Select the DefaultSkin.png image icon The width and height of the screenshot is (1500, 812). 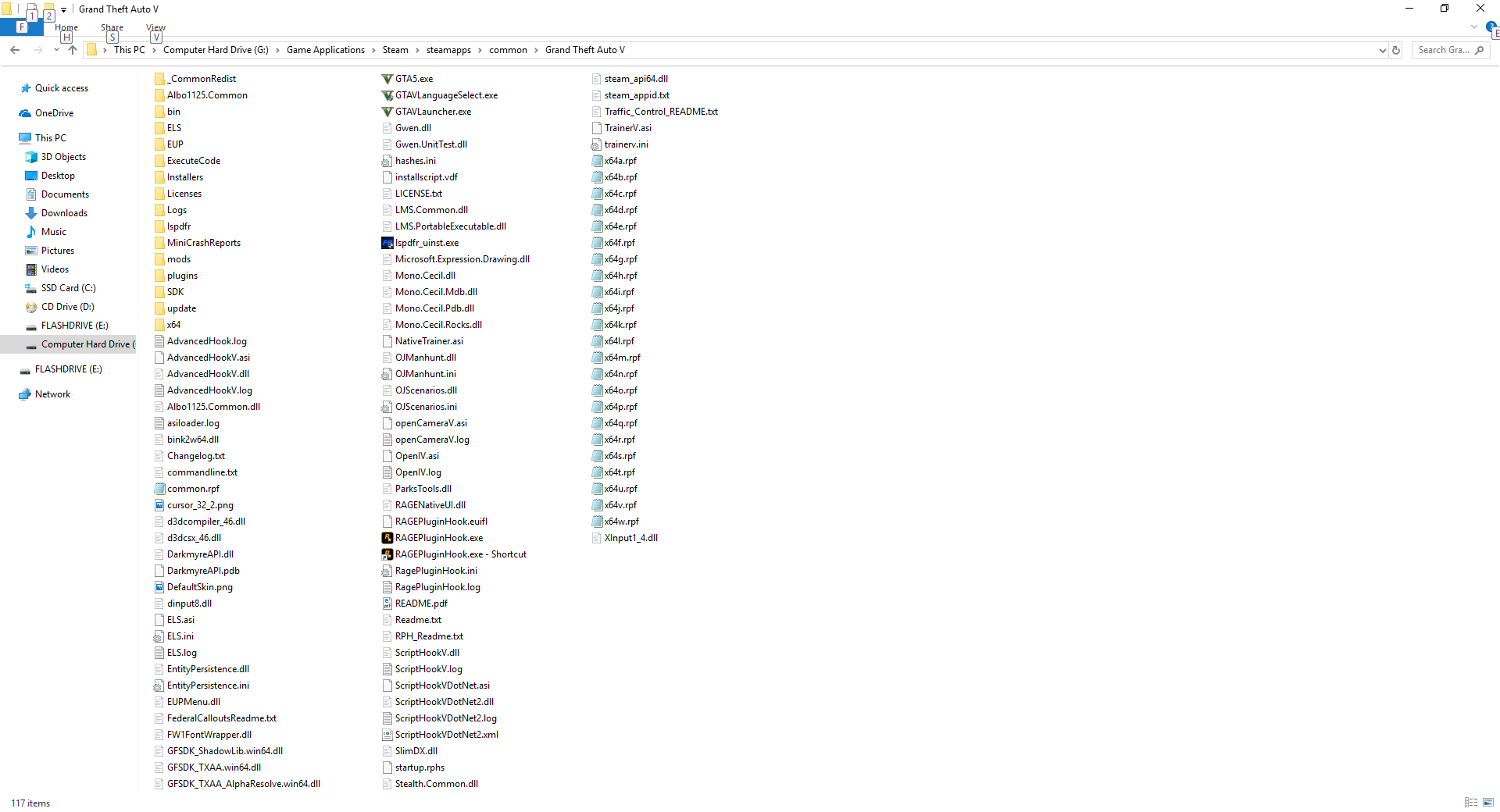pyautogui.click(x=159, y=587)
